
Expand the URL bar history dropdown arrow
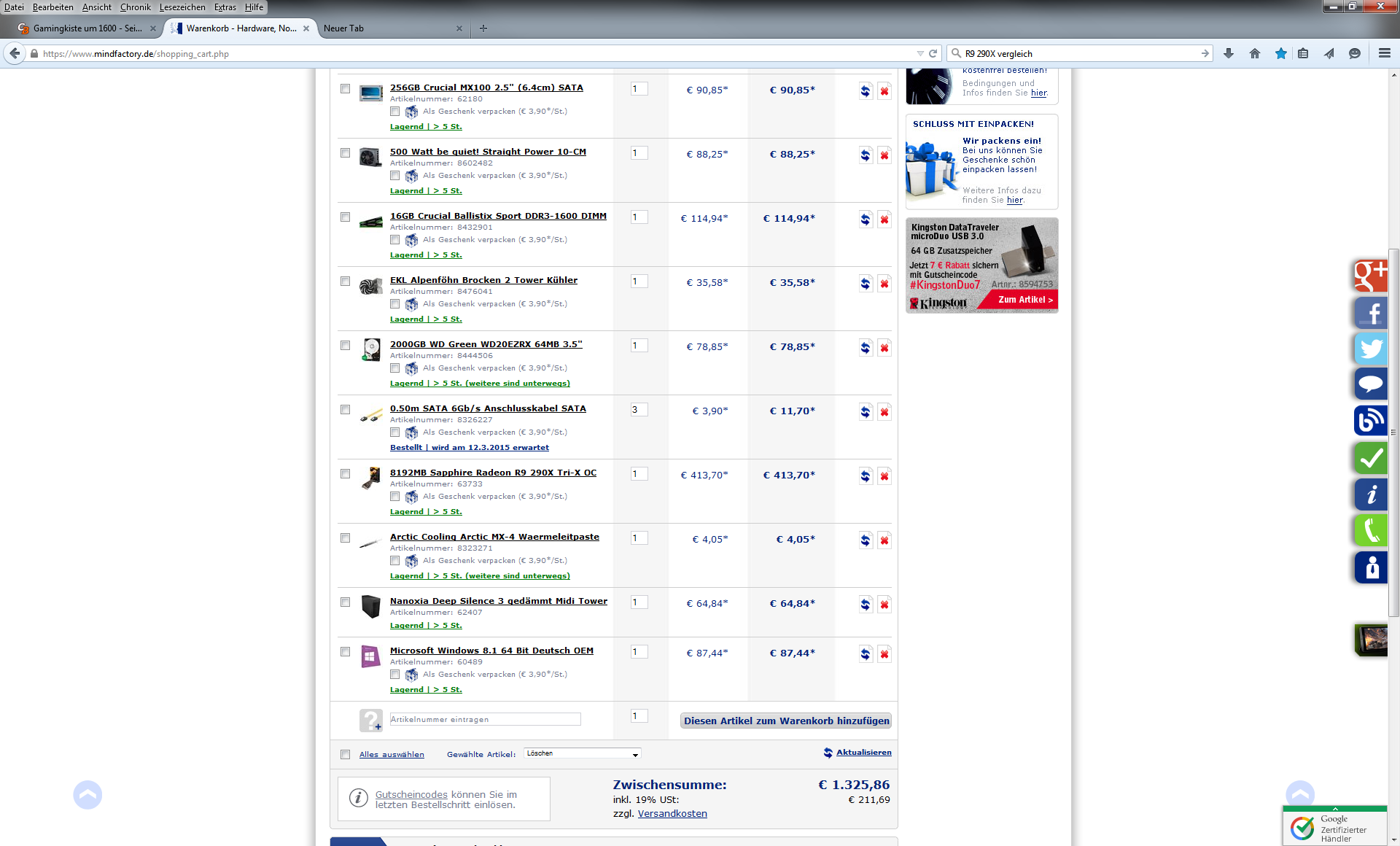tap(919, 53)
